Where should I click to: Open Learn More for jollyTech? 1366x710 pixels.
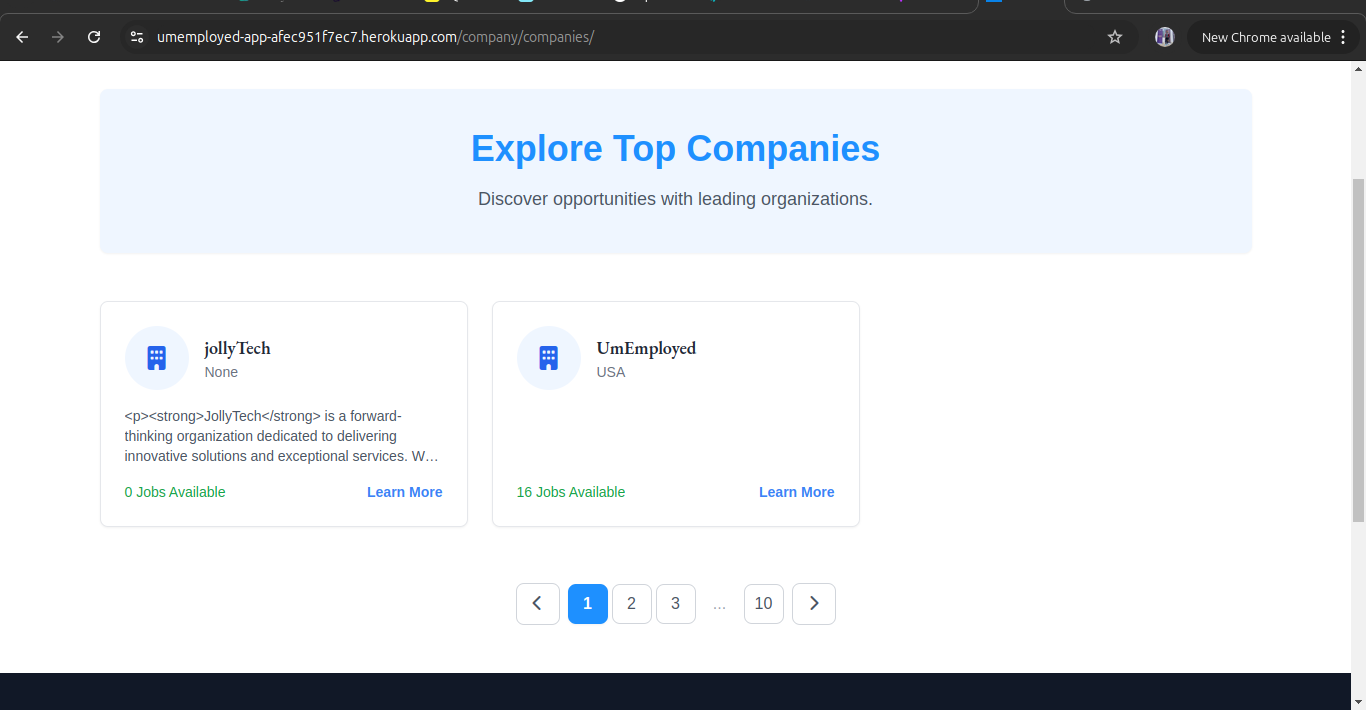pos(404,492)
